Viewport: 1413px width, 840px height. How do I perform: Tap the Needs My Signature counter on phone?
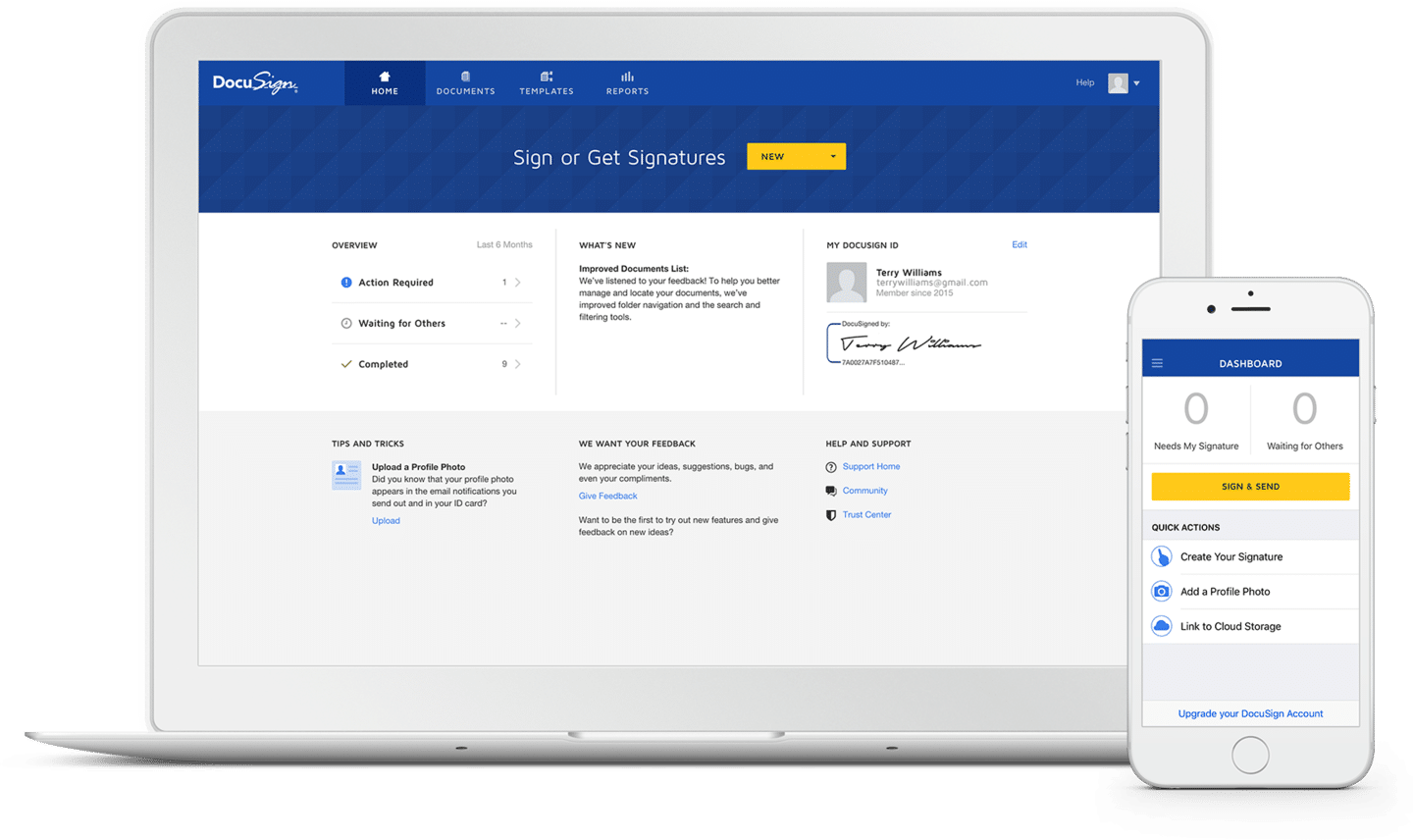point(1196,419)
